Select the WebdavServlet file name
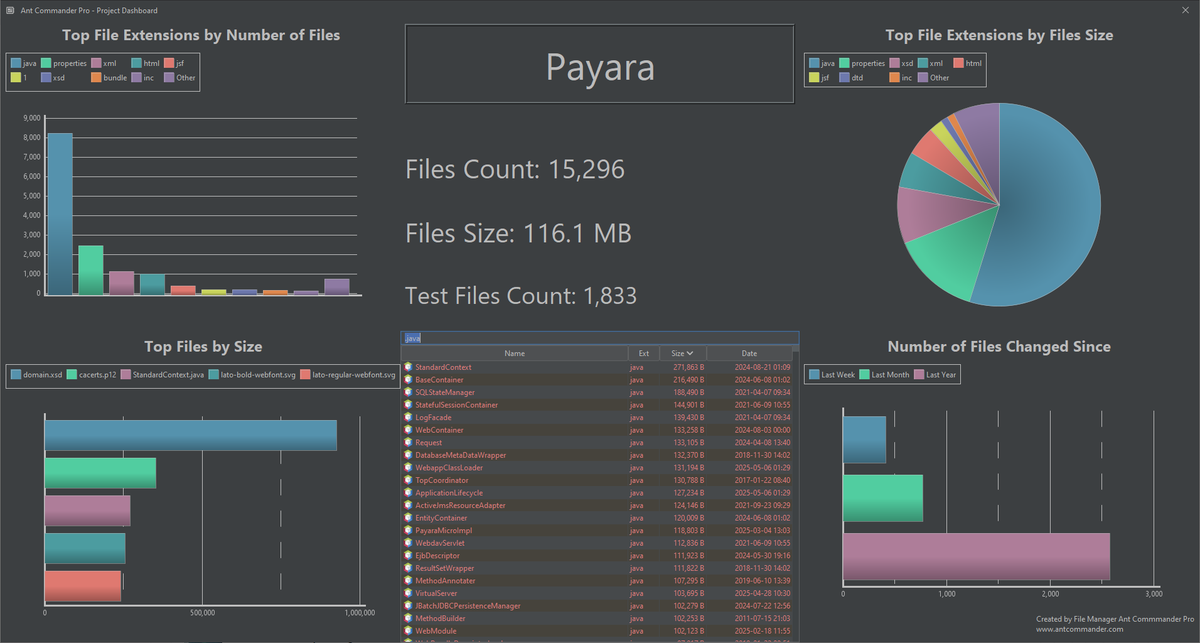Screen dimensions: 1200x643 (441, 543)
